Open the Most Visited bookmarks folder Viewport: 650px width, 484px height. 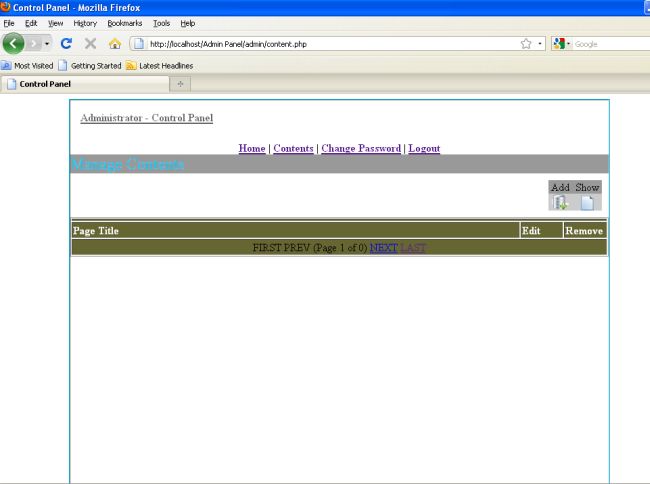point(27,65)
